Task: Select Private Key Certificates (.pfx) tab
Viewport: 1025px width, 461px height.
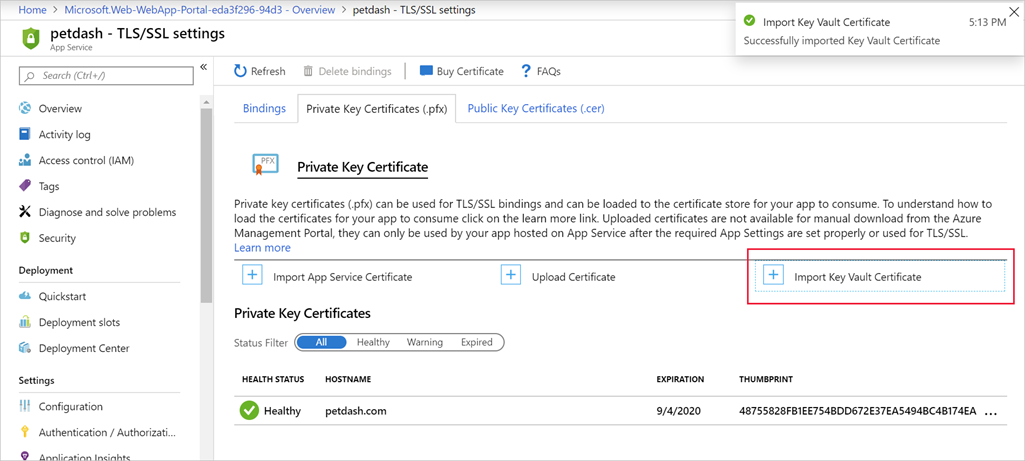Action: coord(377,109)
